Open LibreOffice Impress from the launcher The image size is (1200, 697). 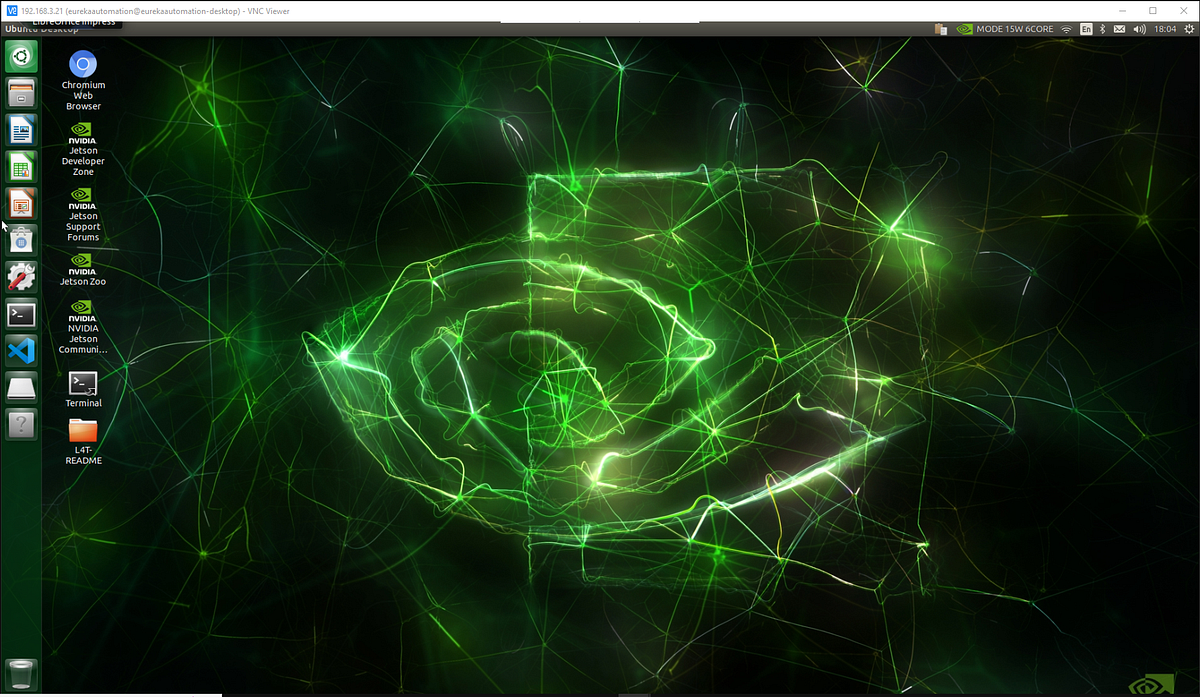point(21,203)
